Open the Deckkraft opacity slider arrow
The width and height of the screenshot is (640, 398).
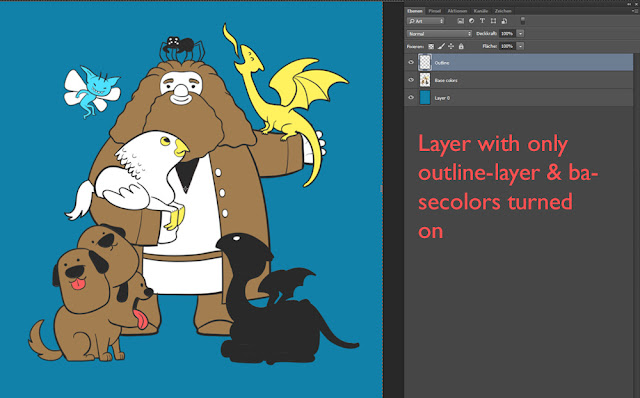(x=520, y=33)
